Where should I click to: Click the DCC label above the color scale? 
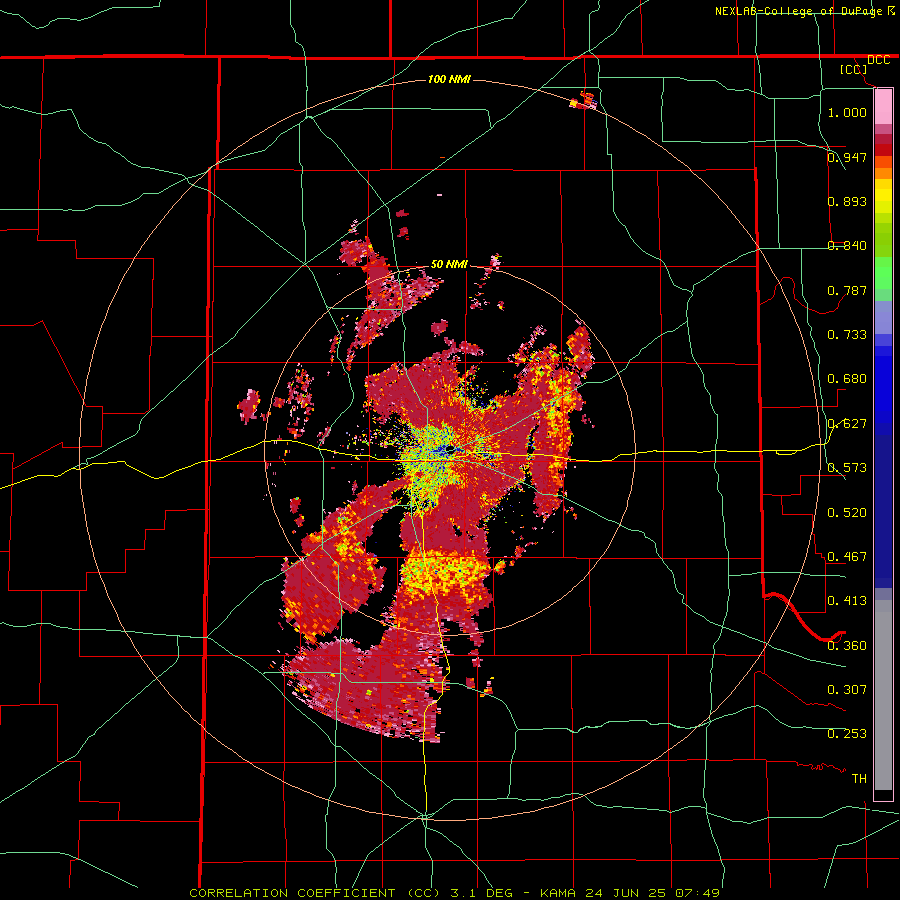[878, 60]
